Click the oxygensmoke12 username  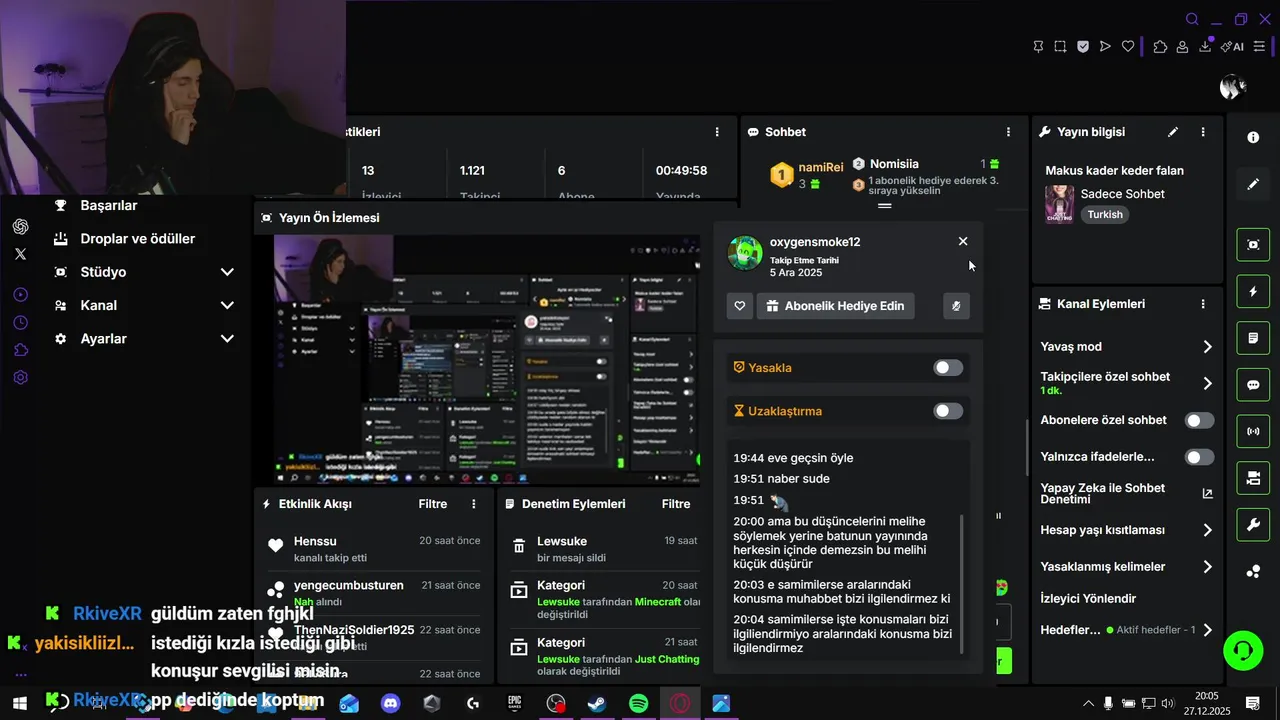(815, 242)
